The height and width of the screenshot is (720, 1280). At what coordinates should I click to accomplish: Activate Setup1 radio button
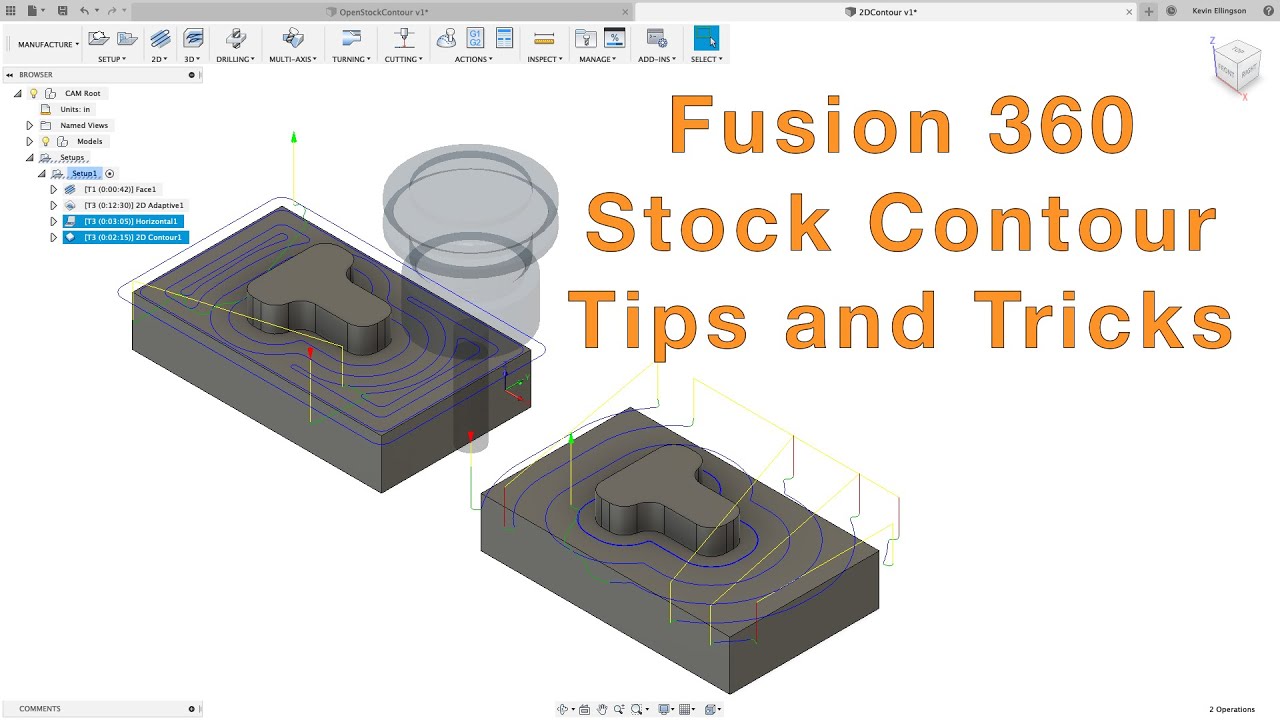[x=110, y=173]
